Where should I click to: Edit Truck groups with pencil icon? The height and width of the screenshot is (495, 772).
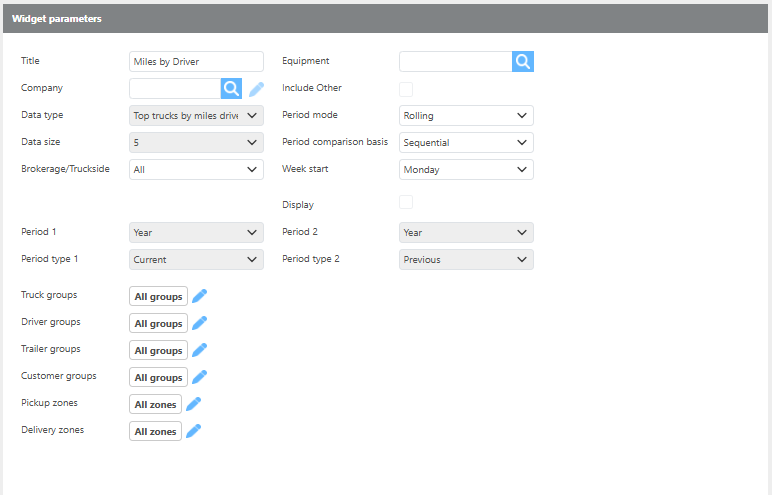click(199, 296)
